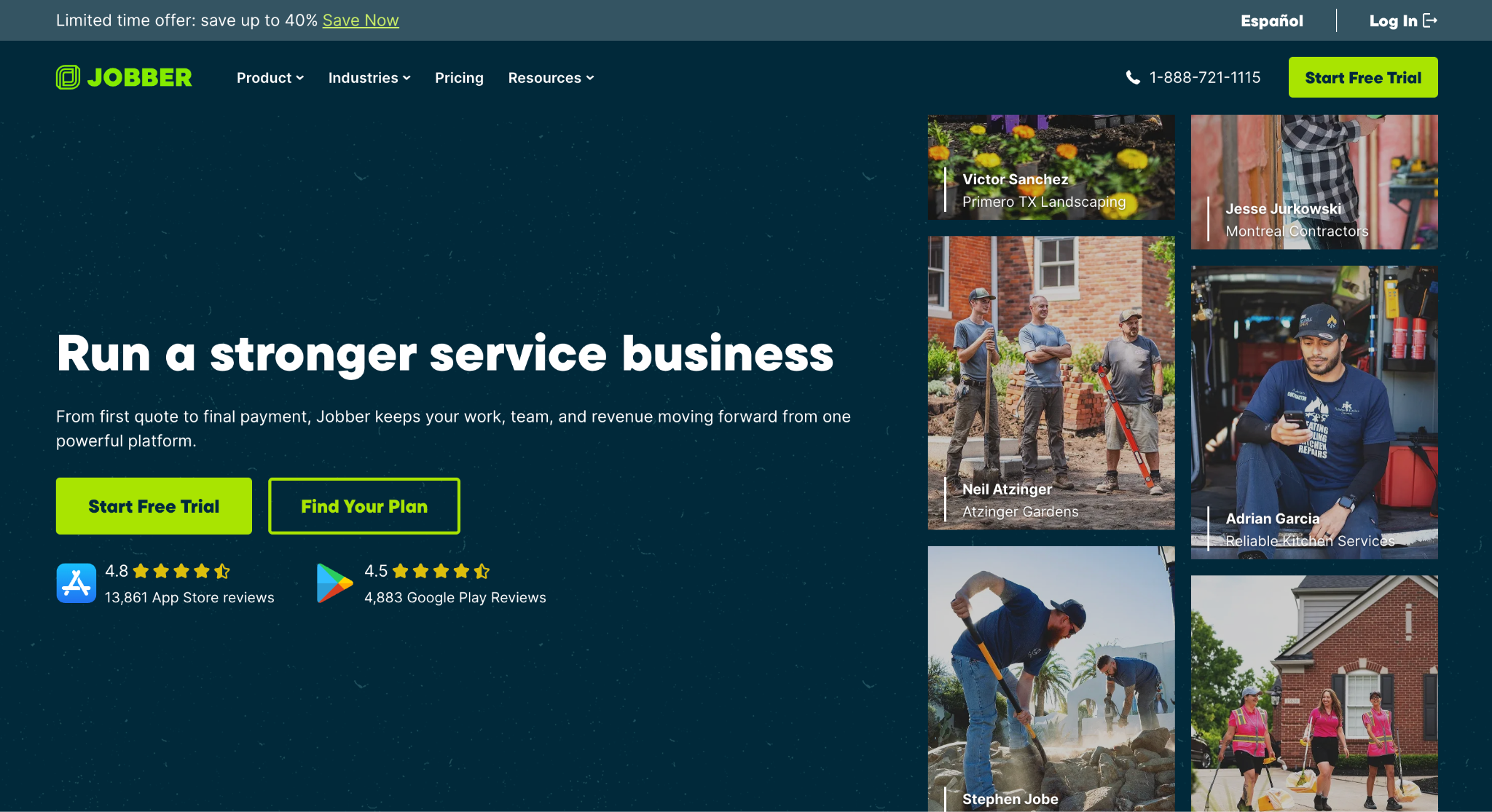The image size is (1492, 812).
Task: Click the Log In arrow icon
Action: [x=1430, y=20]
